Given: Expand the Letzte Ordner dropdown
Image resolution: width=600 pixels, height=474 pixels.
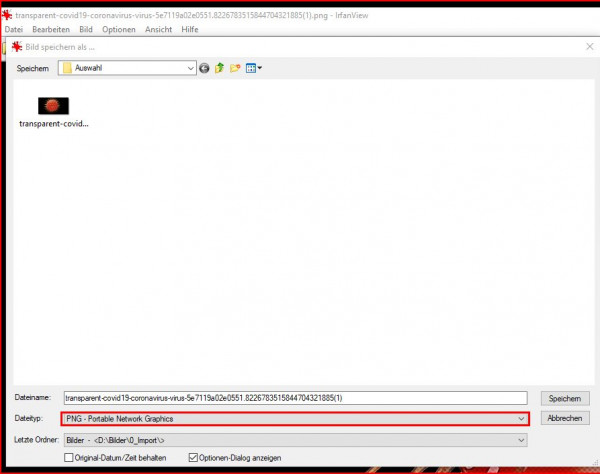Looking at the screenshot, I should tap(295, 440).
